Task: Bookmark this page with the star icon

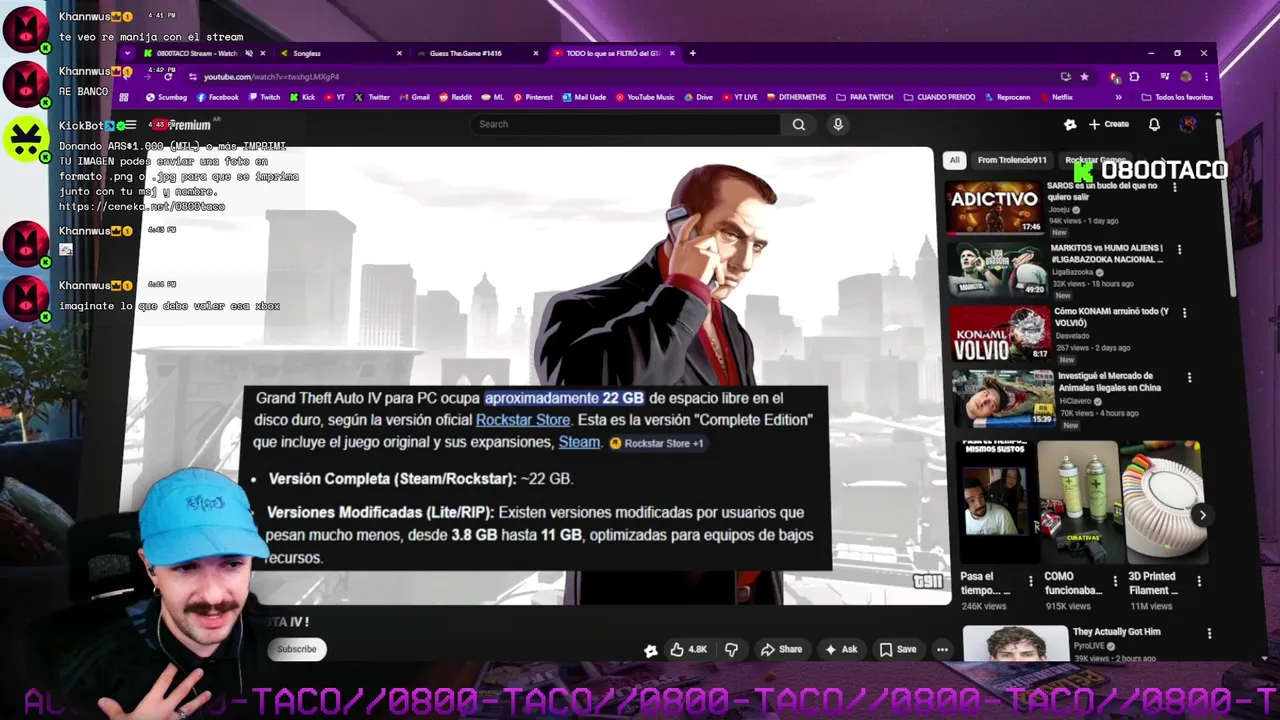Action: pyautogui.click(x=1084, y=77)
